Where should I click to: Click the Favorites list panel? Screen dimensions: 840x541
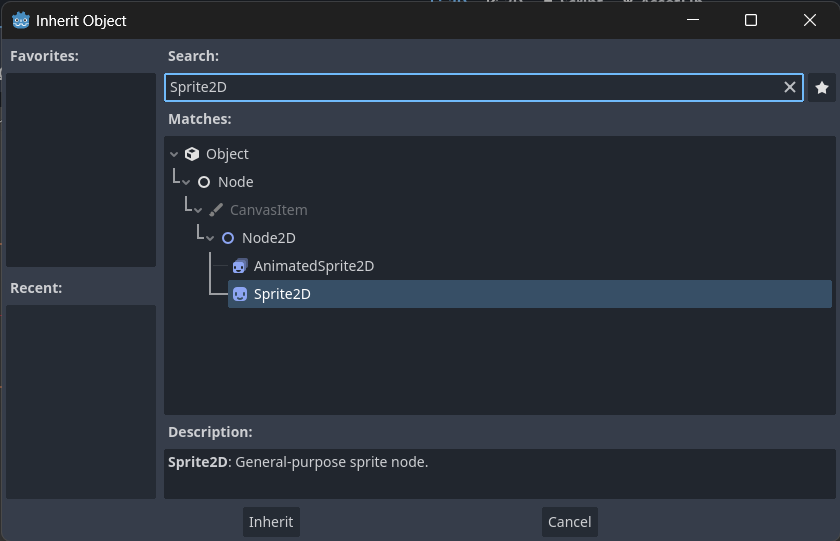(81, 170)
